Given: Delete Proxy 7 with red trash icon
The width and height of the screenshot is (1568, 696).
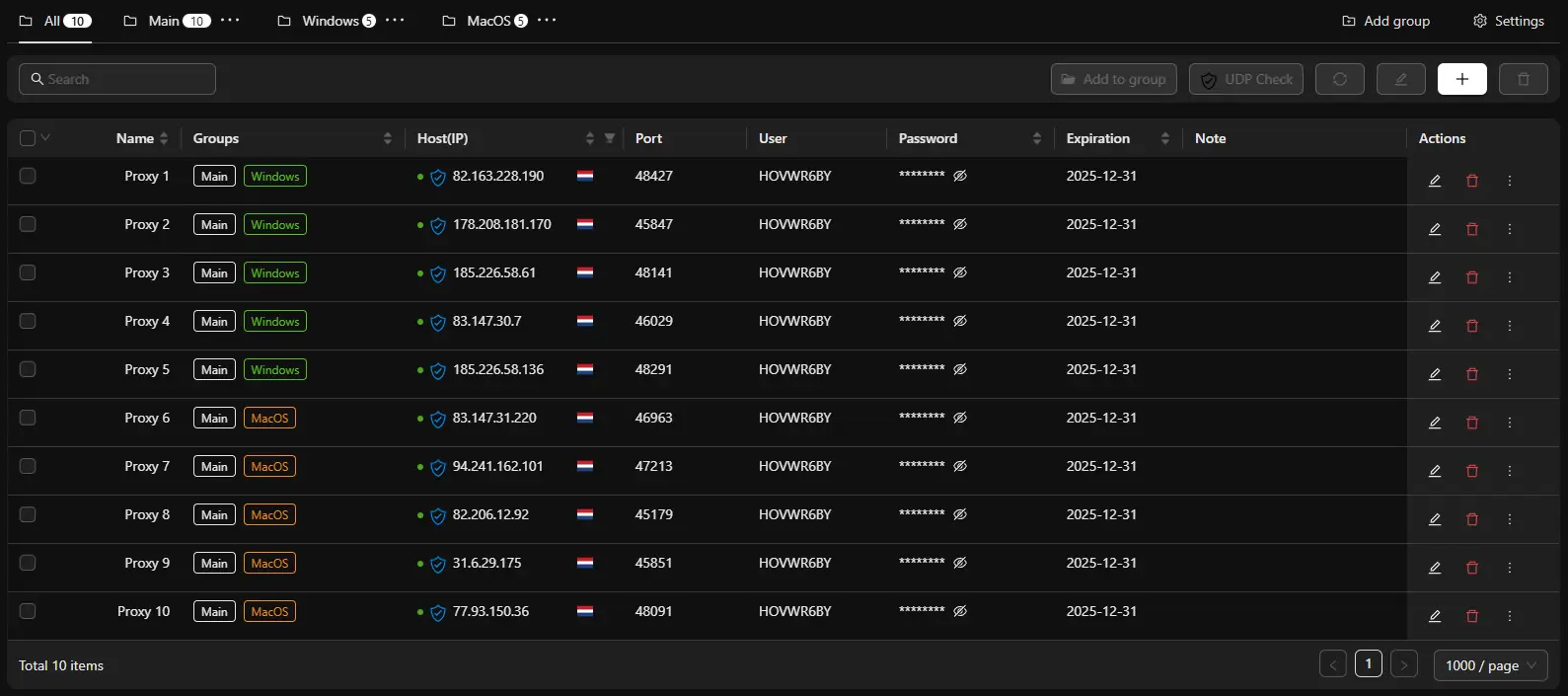Looking at the screenshot, I should point(1472,471).
